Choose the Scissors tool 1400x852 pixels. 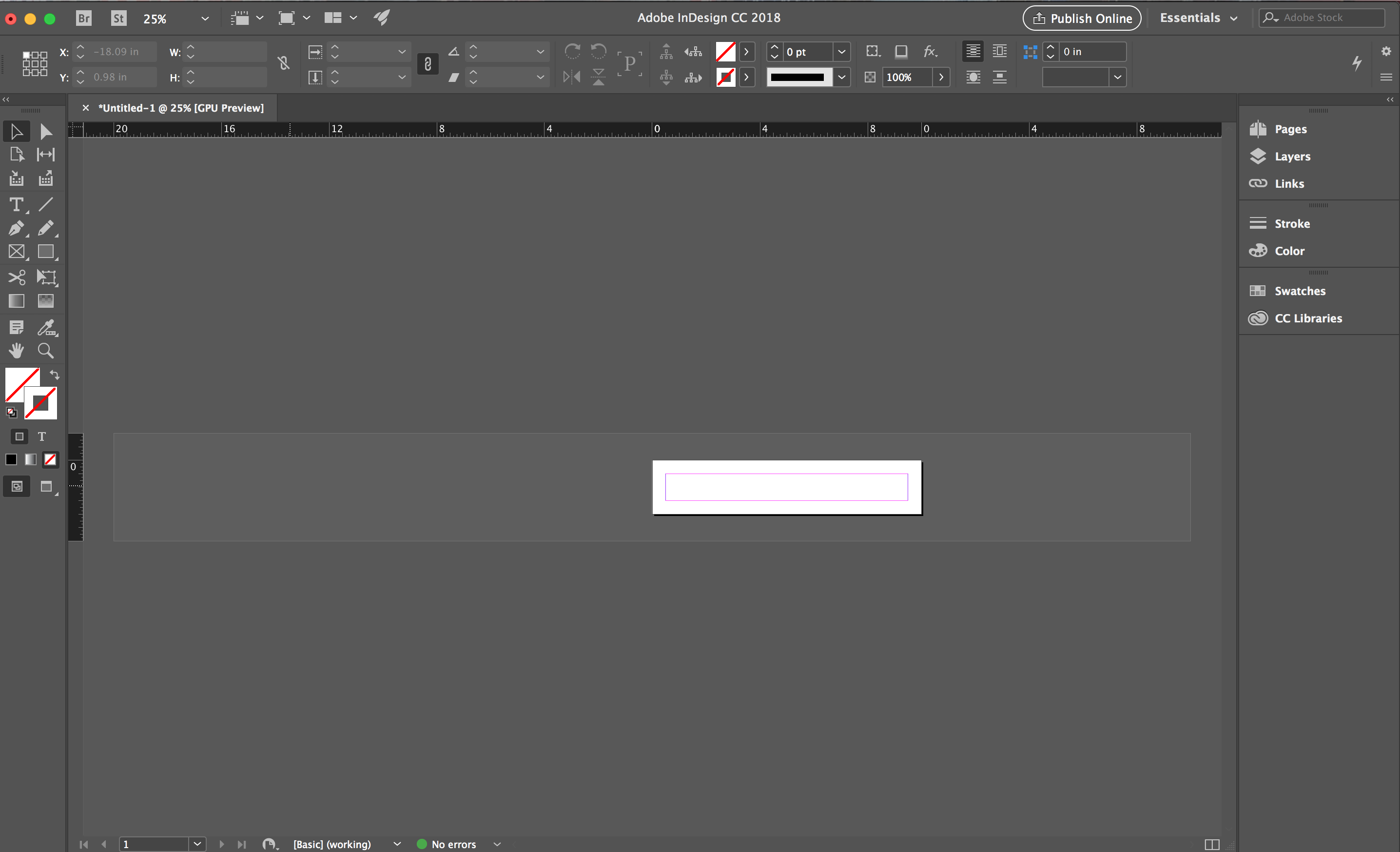coord(16,277)
